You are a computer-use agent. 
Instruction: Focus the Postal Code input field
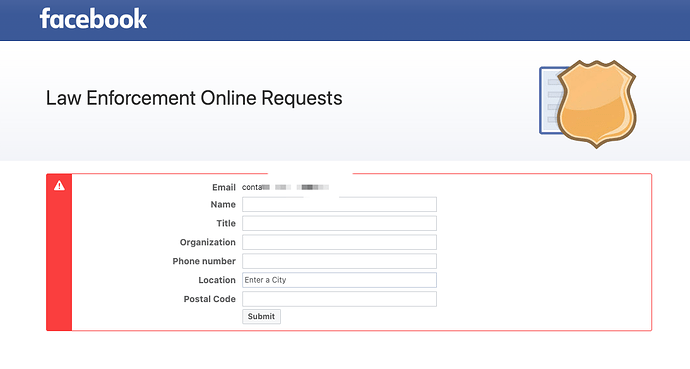tap(339, 299)
